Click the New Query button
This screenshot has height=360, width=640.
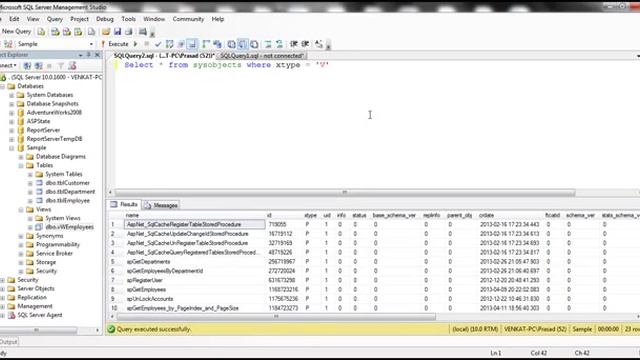[16, 32]
